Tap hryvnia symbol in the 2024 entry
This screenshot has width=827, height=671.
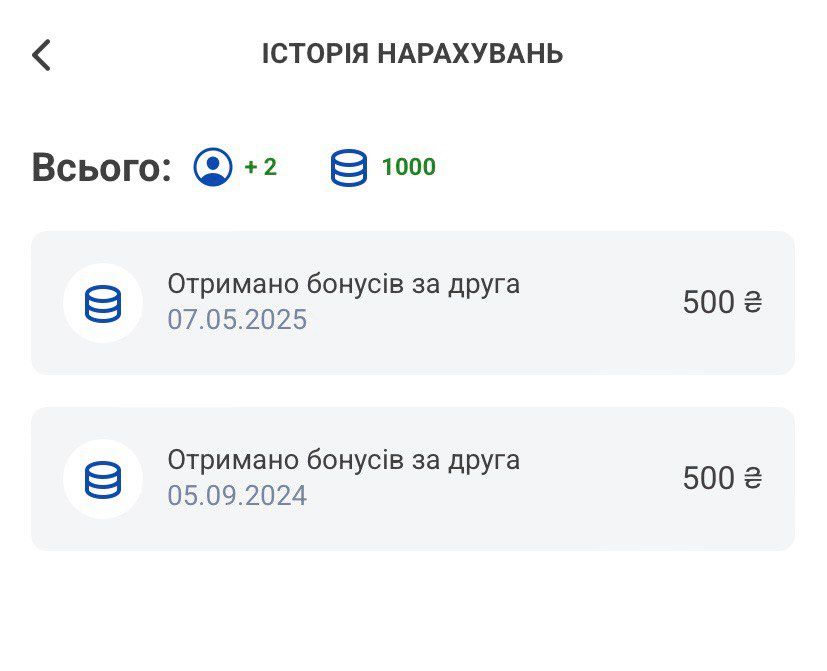(x=753, y=478)
